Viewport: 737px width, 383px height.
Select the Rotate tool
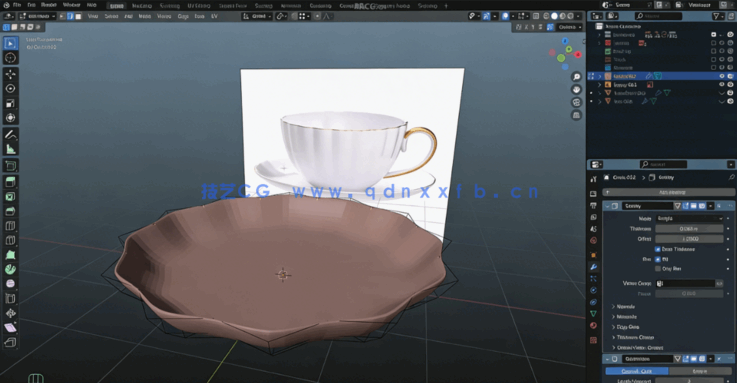coord(10,88)
